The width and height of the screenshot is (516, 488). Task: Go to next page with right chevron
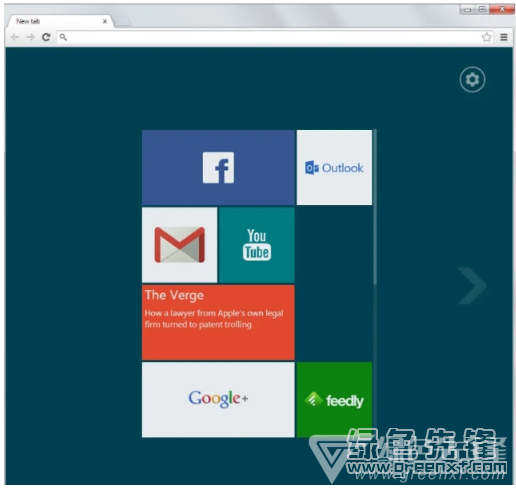473,286
